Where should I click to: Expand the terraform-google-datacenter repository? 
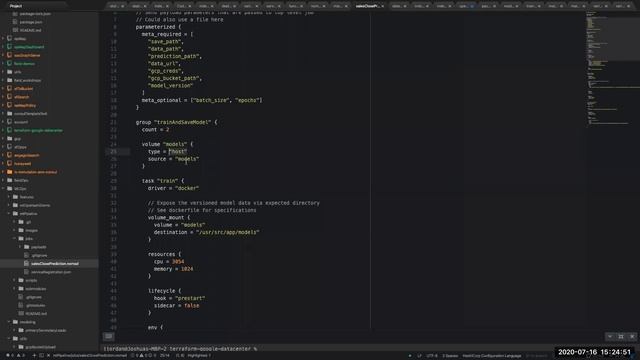coord(3,130)
